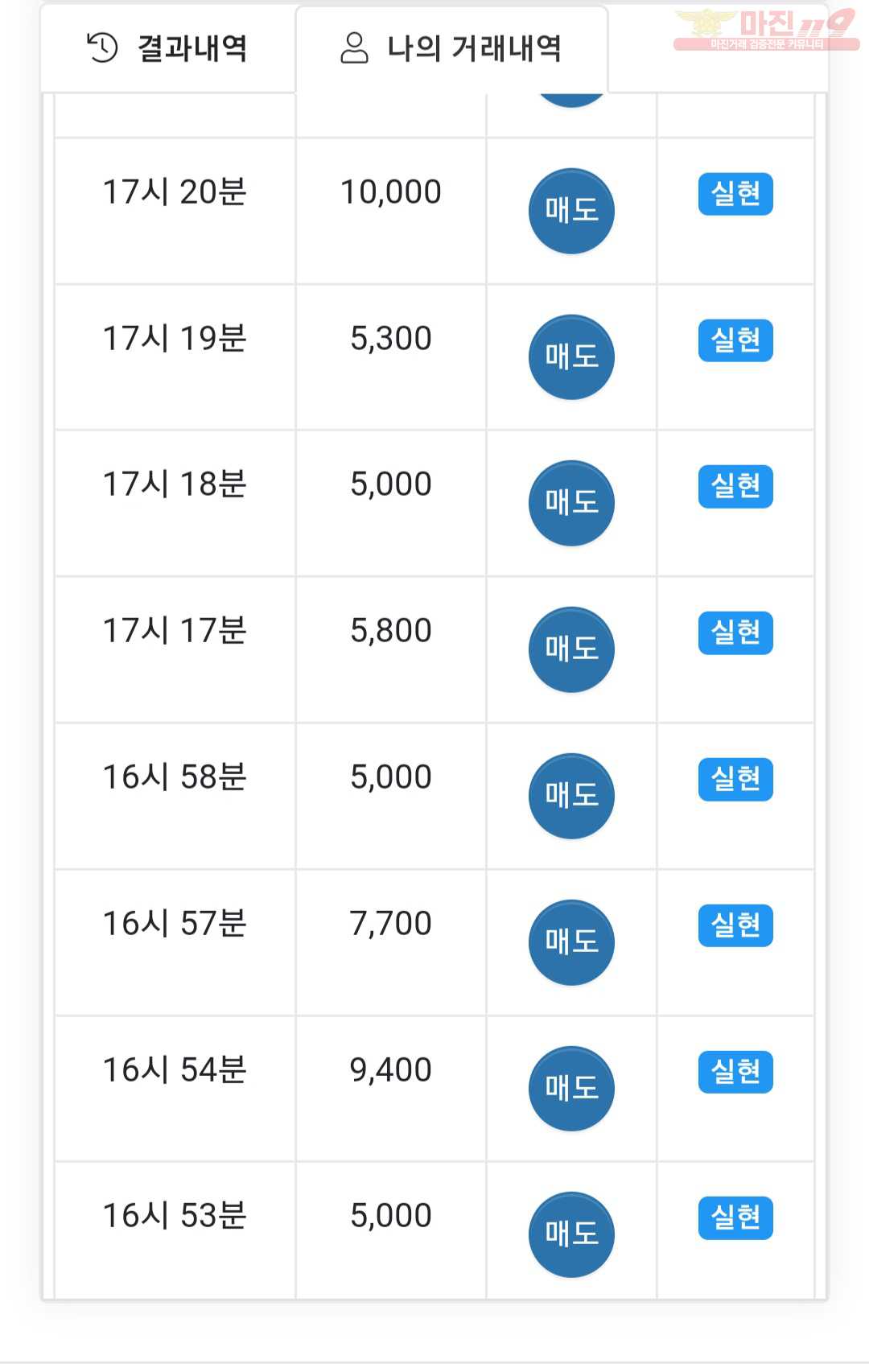Click the 실현 badge for 16시 58분
The width and height of the screenshot is (869, 1372).
[x=735, y=780]
